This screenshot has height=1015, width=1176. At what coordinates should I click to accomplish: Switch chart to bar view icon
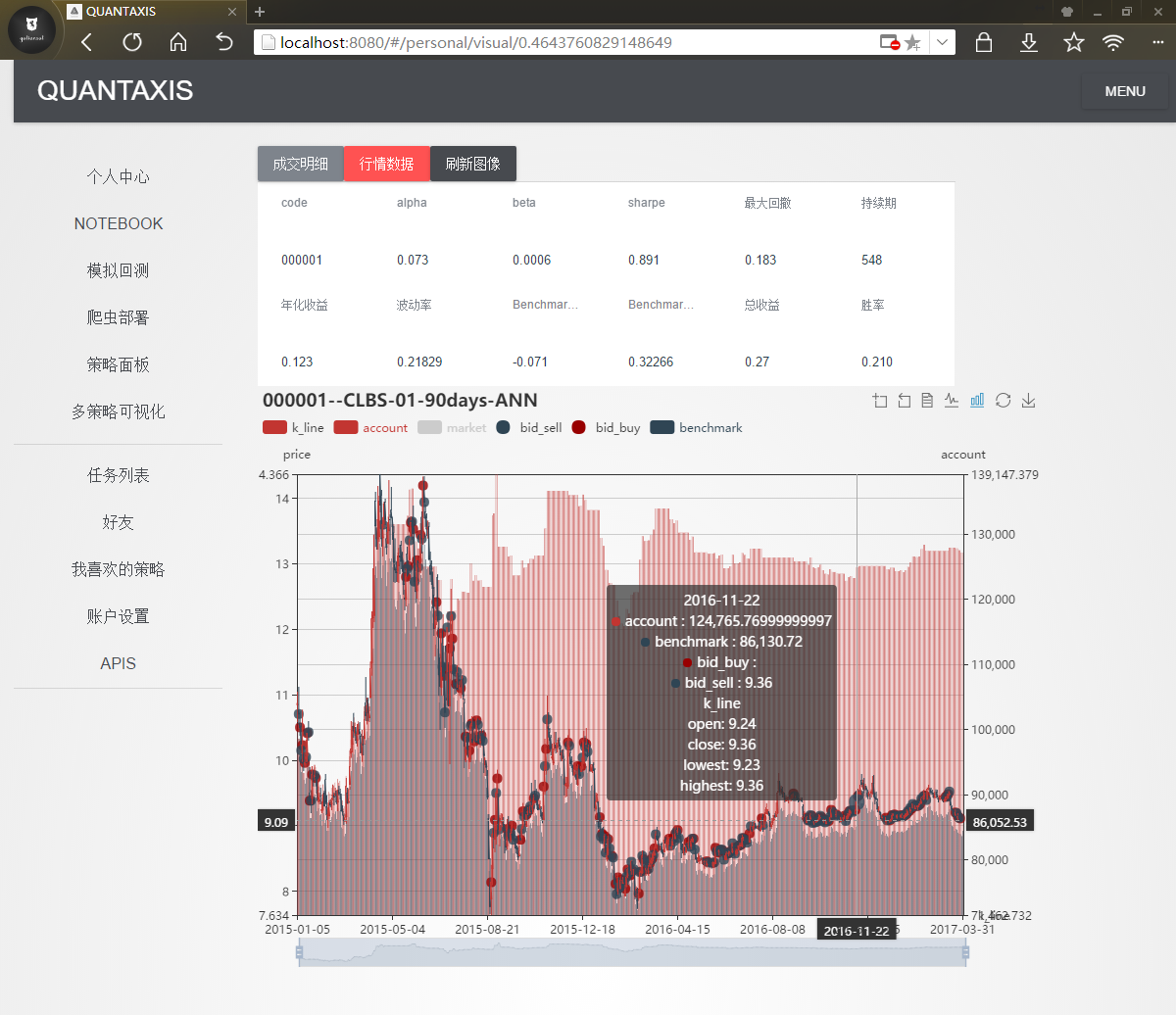[976, 400]
